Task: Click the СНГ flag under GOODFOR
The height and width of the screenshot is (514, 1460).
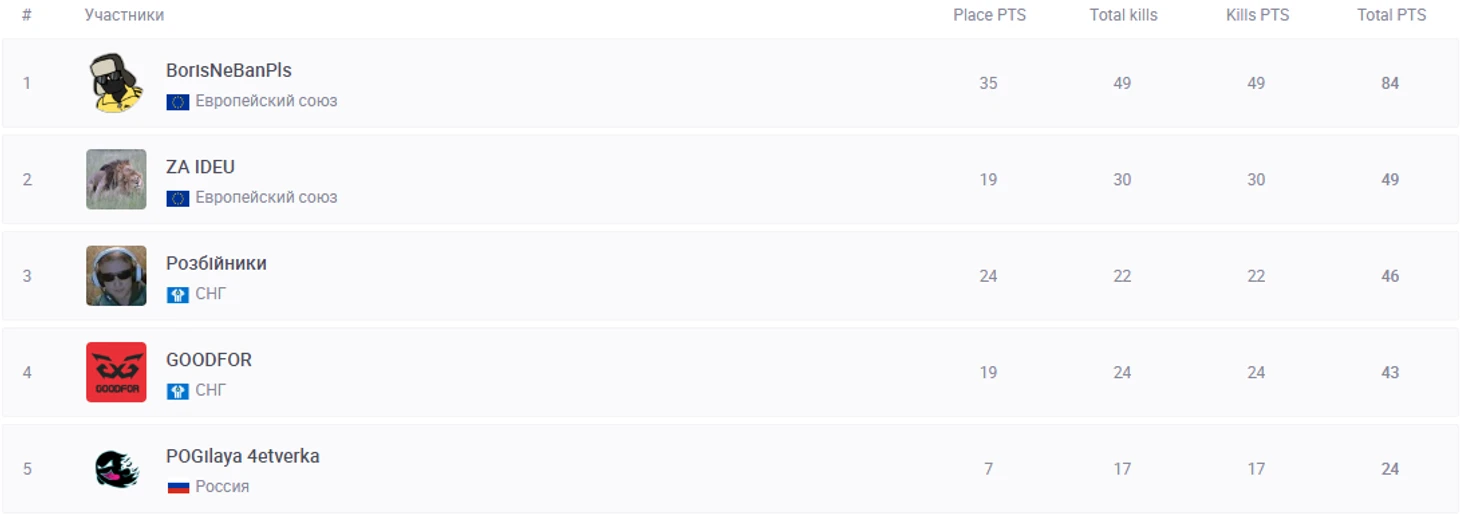Action: click(178, 390)
